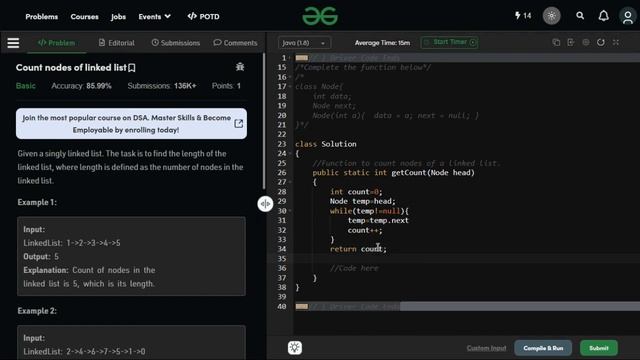This screenshot has width=640, height=360.
Task: Open the streak lightning counter
Action: (523, 16)
